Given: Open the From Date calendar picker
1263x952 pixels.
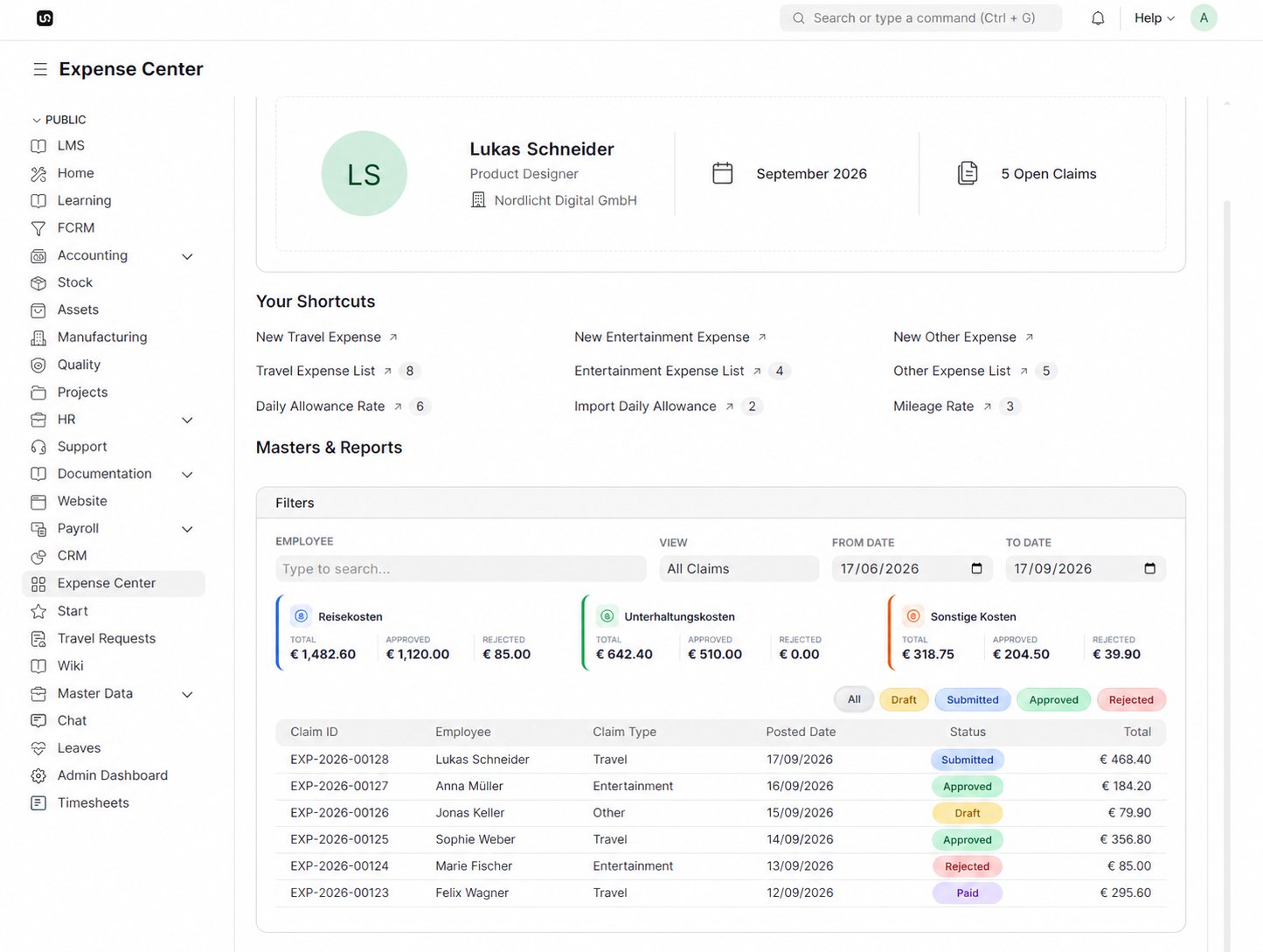Looking at the screenshot, I should pos(976,569).
